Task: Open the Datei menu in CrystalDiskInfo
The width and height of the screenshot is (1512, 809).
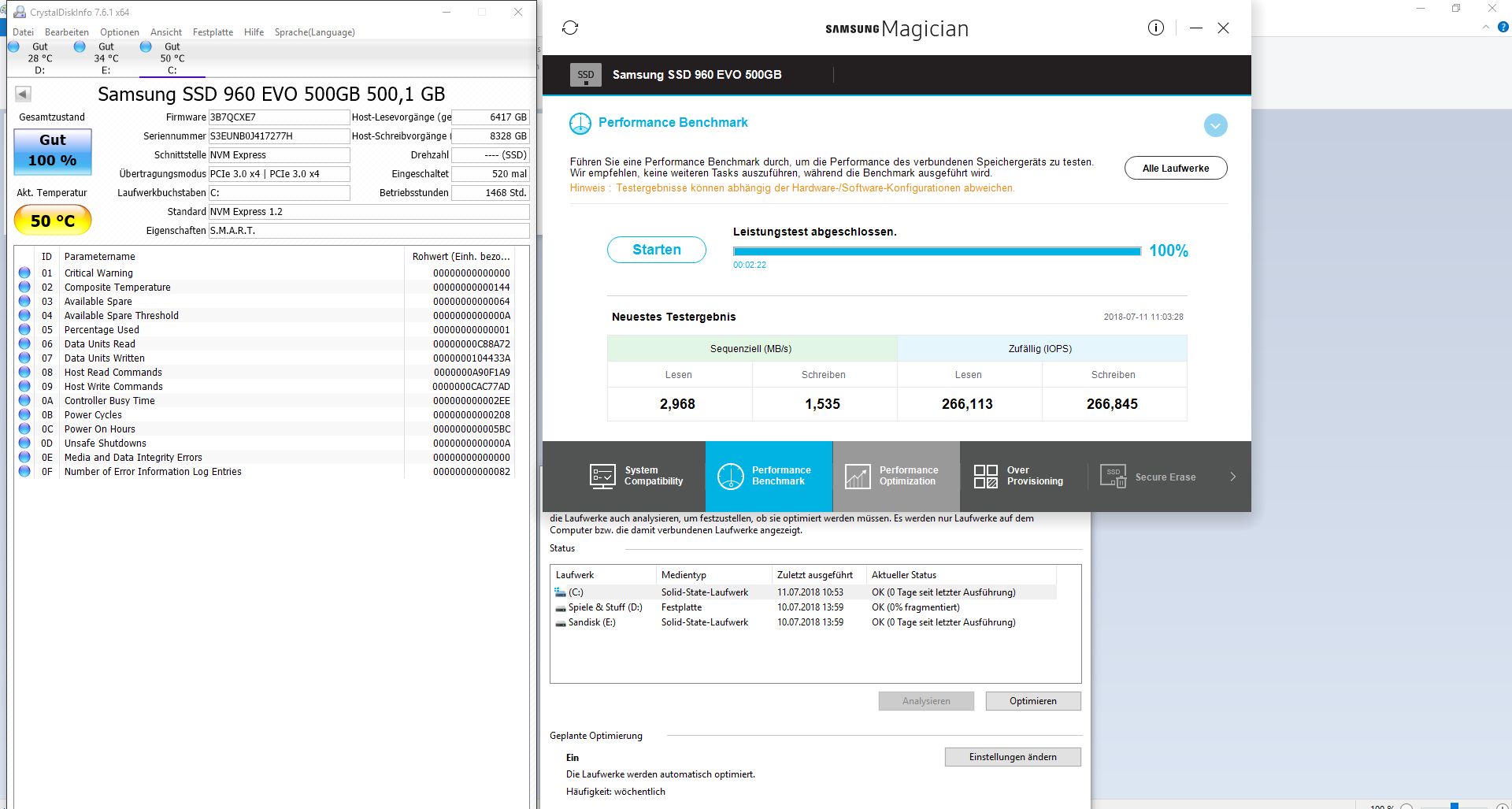Action: pyautogui.click(x=24, y=32)
